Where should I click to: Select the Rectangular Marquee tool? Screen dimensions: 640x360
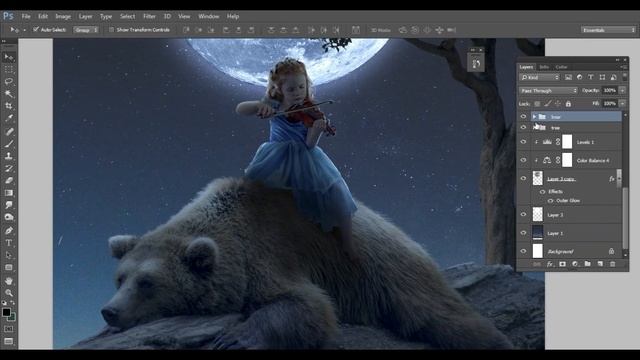pyautogui.click(x=9, y=70)
